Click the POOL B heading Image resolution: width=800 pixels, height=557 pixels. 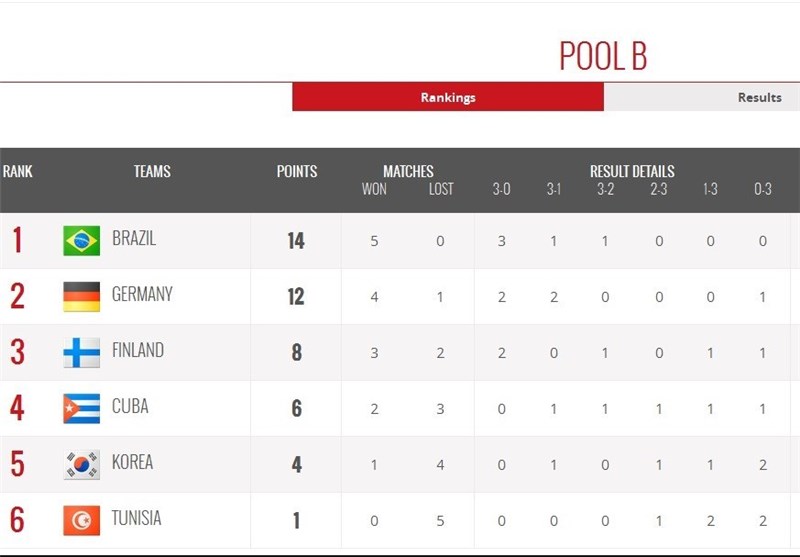pos(603,56)
